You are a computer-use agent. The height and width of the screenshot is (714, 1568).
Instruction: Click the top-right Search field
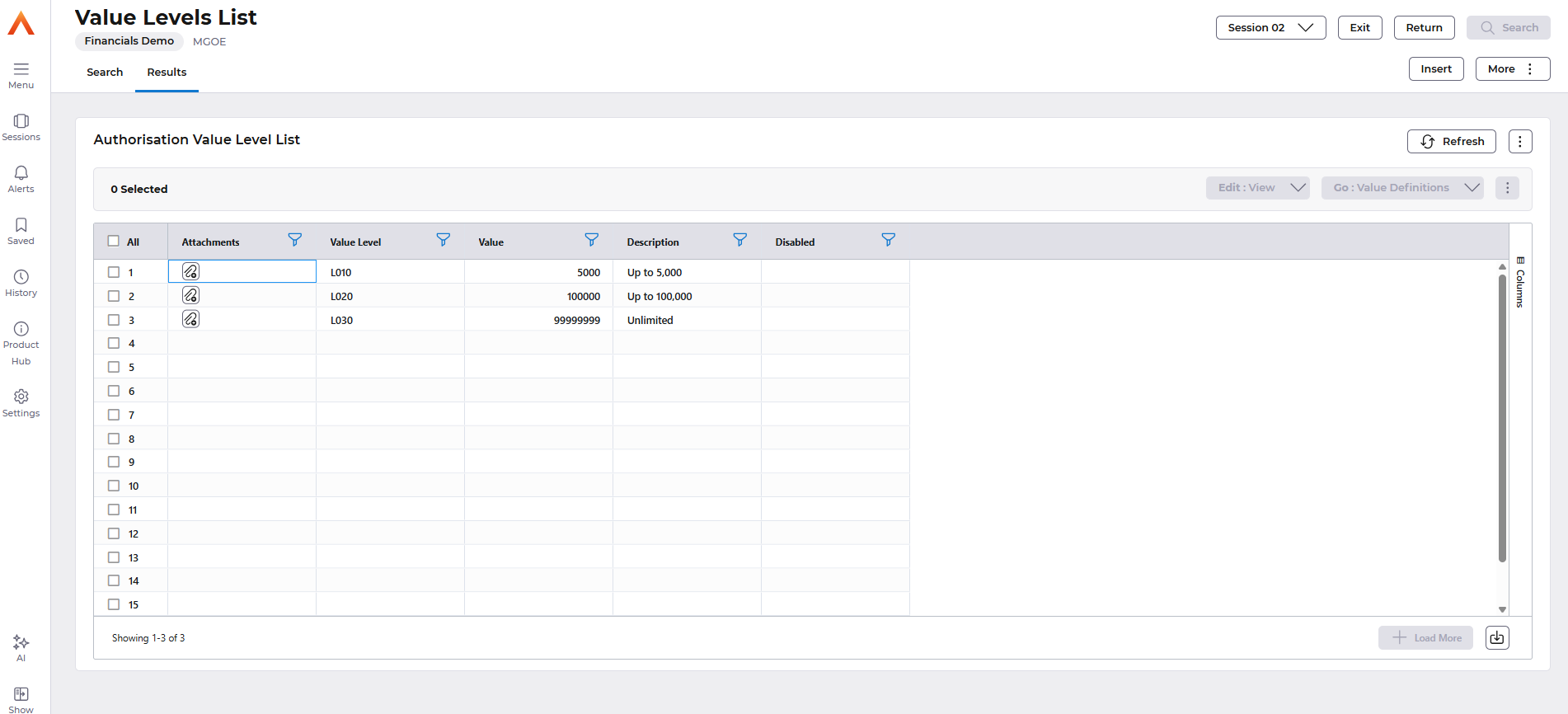(1508, 27)
